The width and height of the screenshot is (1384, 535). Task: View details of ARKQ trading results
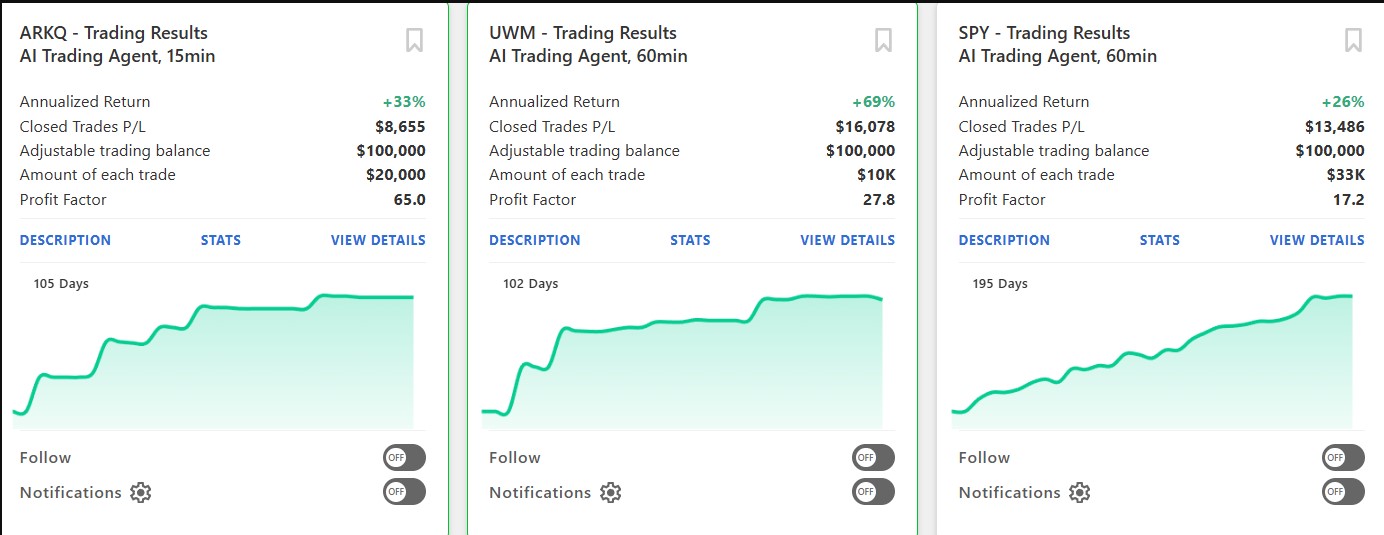click(x=378, y=240)
